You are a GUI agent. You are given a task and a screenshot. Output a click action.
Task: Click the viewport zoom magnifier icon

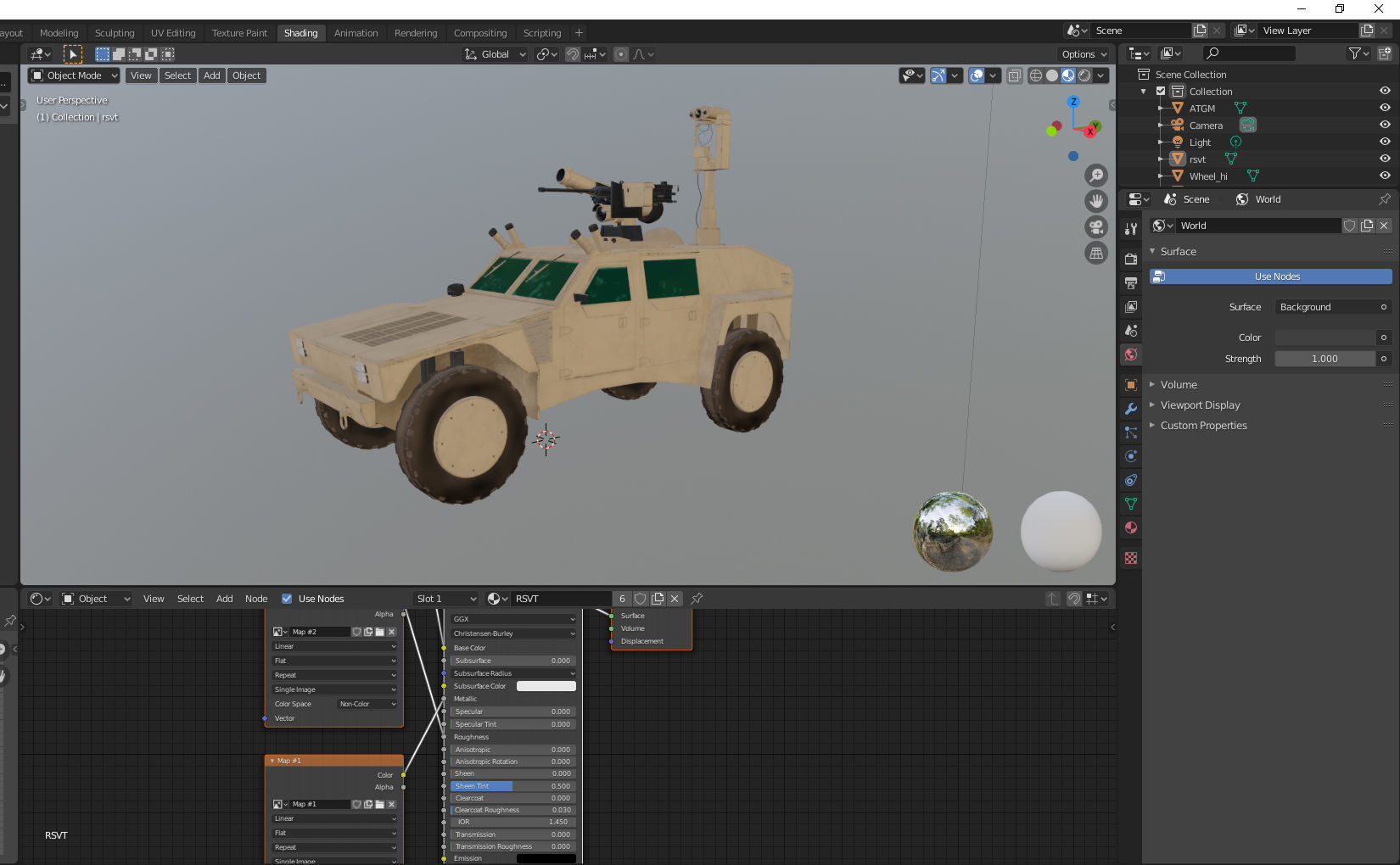click(x=1096, y=176)
